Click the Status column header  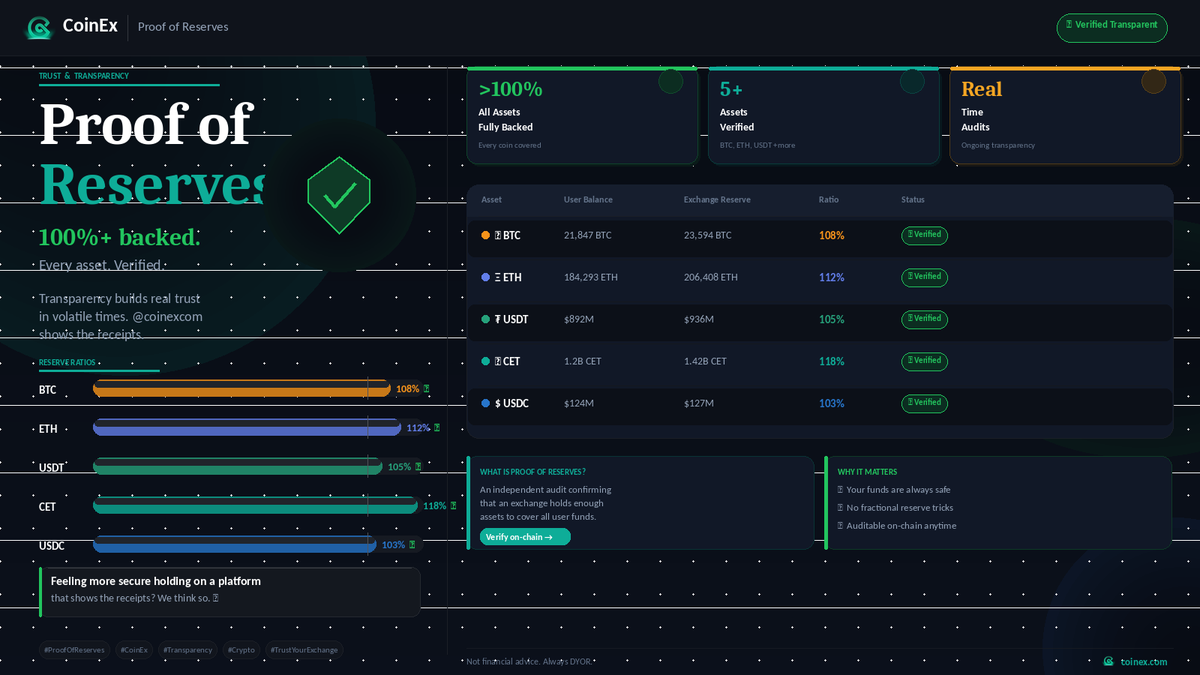point(913,200)
